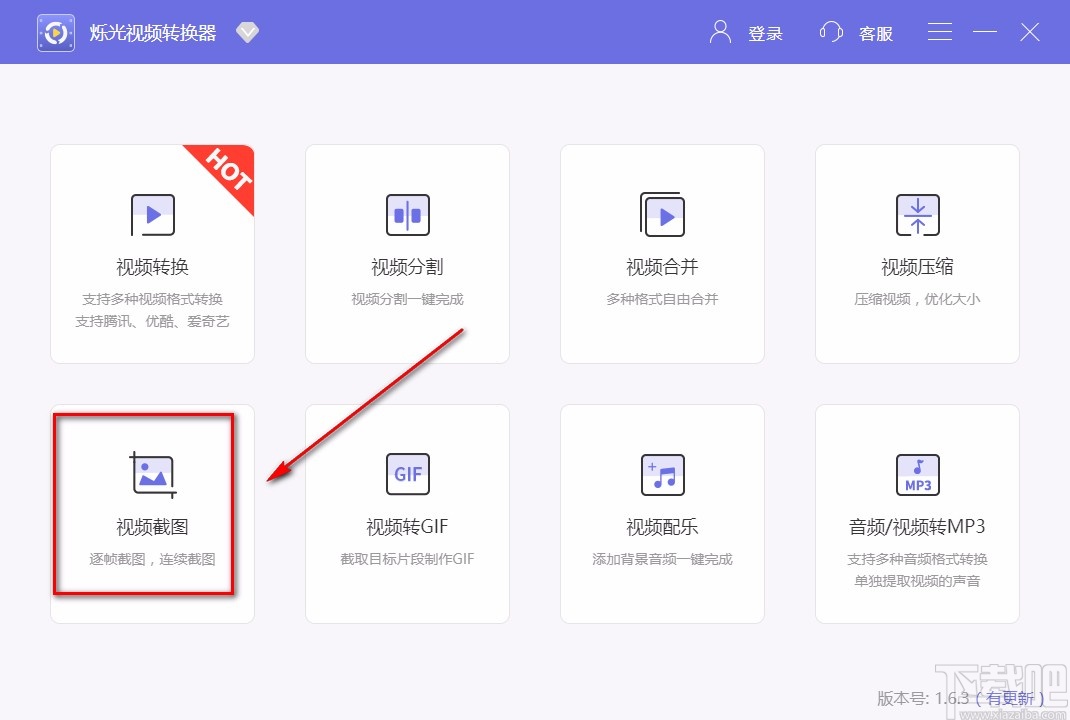Viewport: 1070px width, 720px height.
Task: Open the VIP diamond icon in title bar
Action: click(246, 31)
